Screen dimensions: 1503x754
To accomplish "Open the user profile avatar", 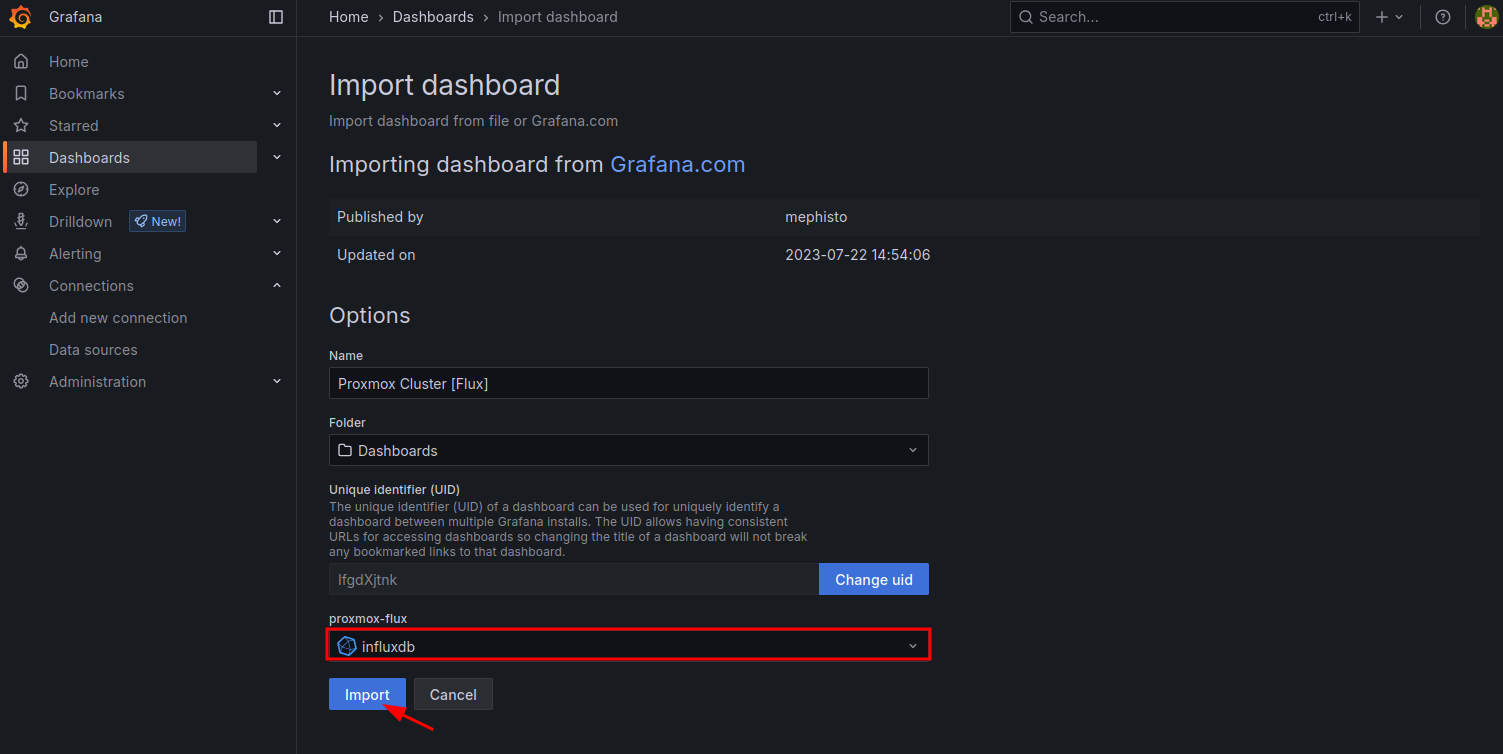I will (x=1486, y=17).
